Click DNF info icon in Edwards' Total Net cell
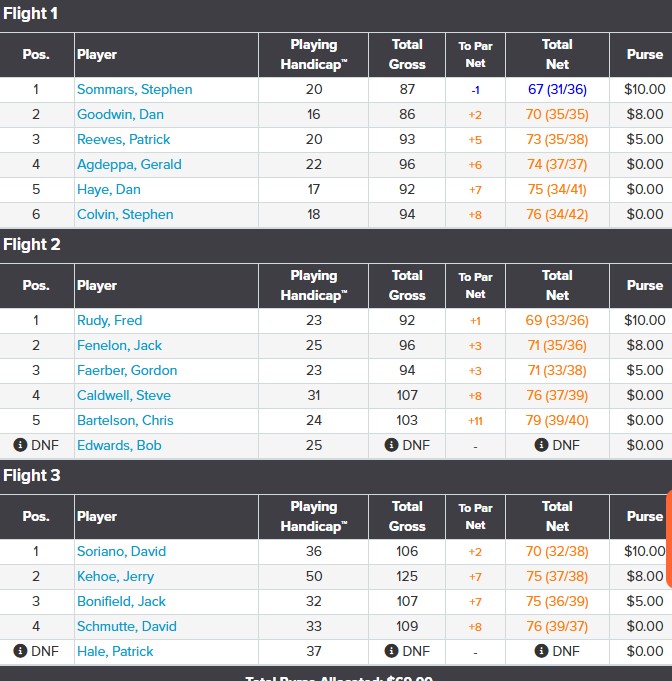The width and height of the screenshot is (672, 681). tap(541, 445)
